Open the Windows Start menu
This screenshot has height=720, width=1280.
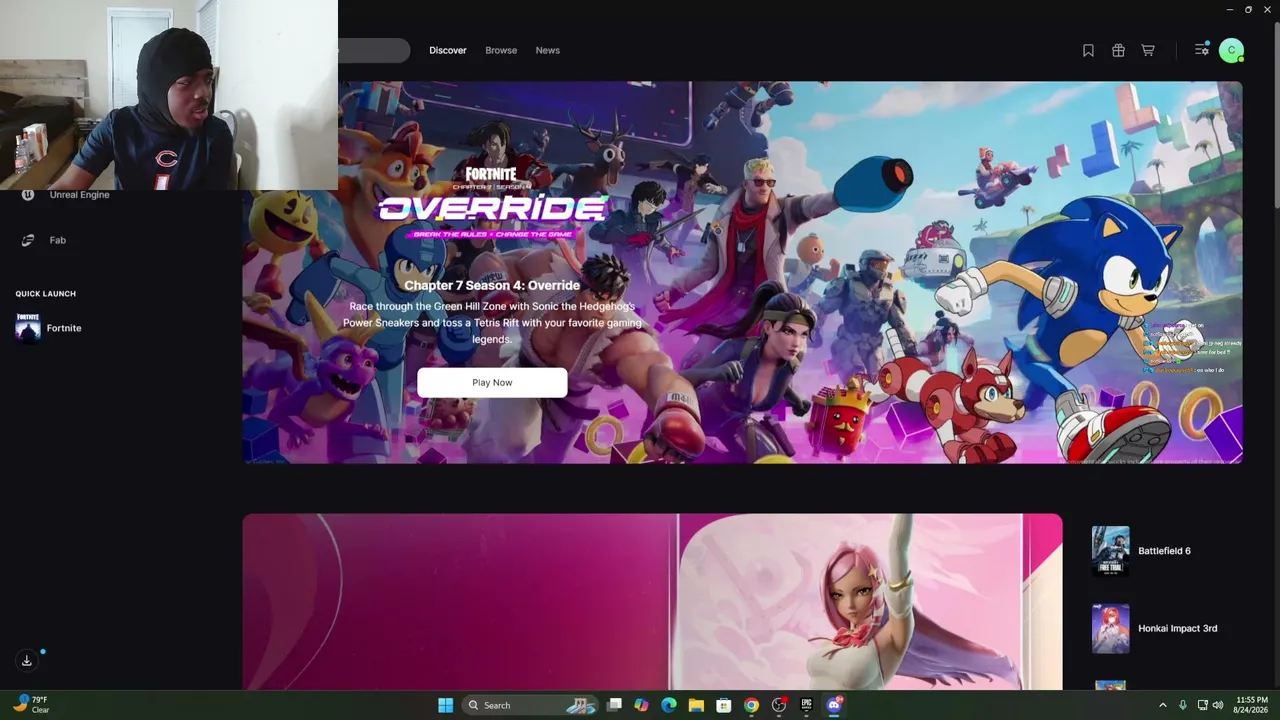[x=445, y=705]
